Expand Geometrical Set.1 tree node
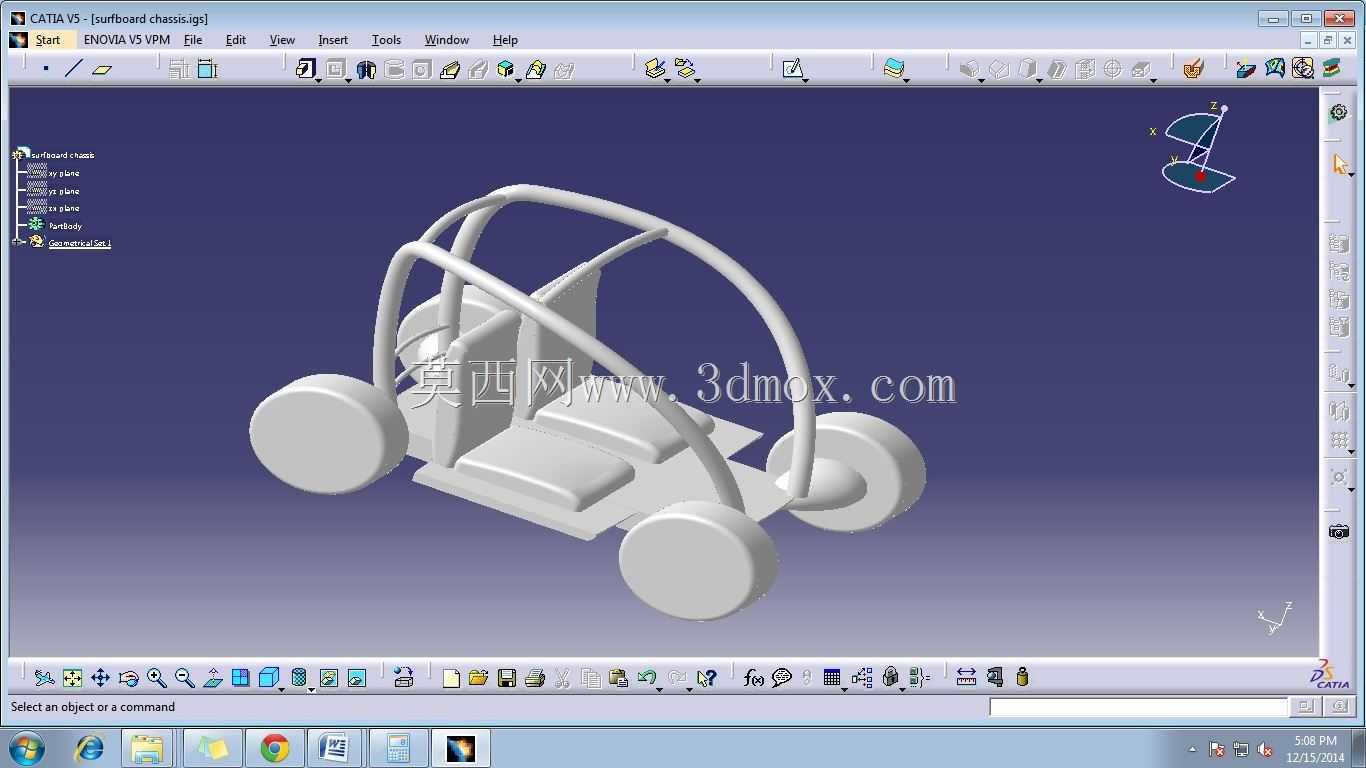Image resolution: width=1366 pixels, height=768 pixels. pyautogui.click(x=17, y=242)
